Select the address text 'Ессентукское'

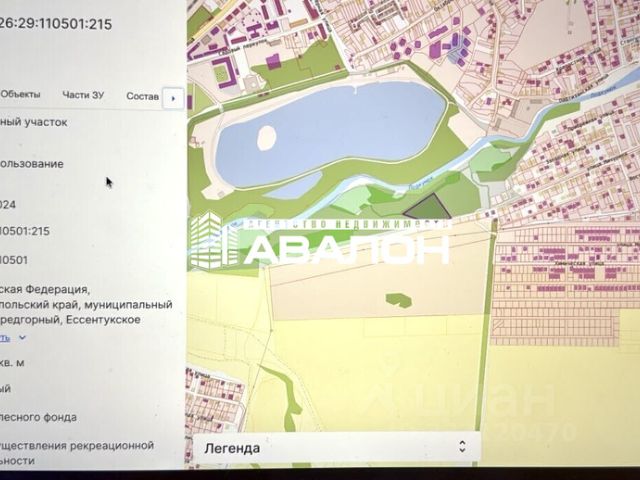tap(103, 319)
